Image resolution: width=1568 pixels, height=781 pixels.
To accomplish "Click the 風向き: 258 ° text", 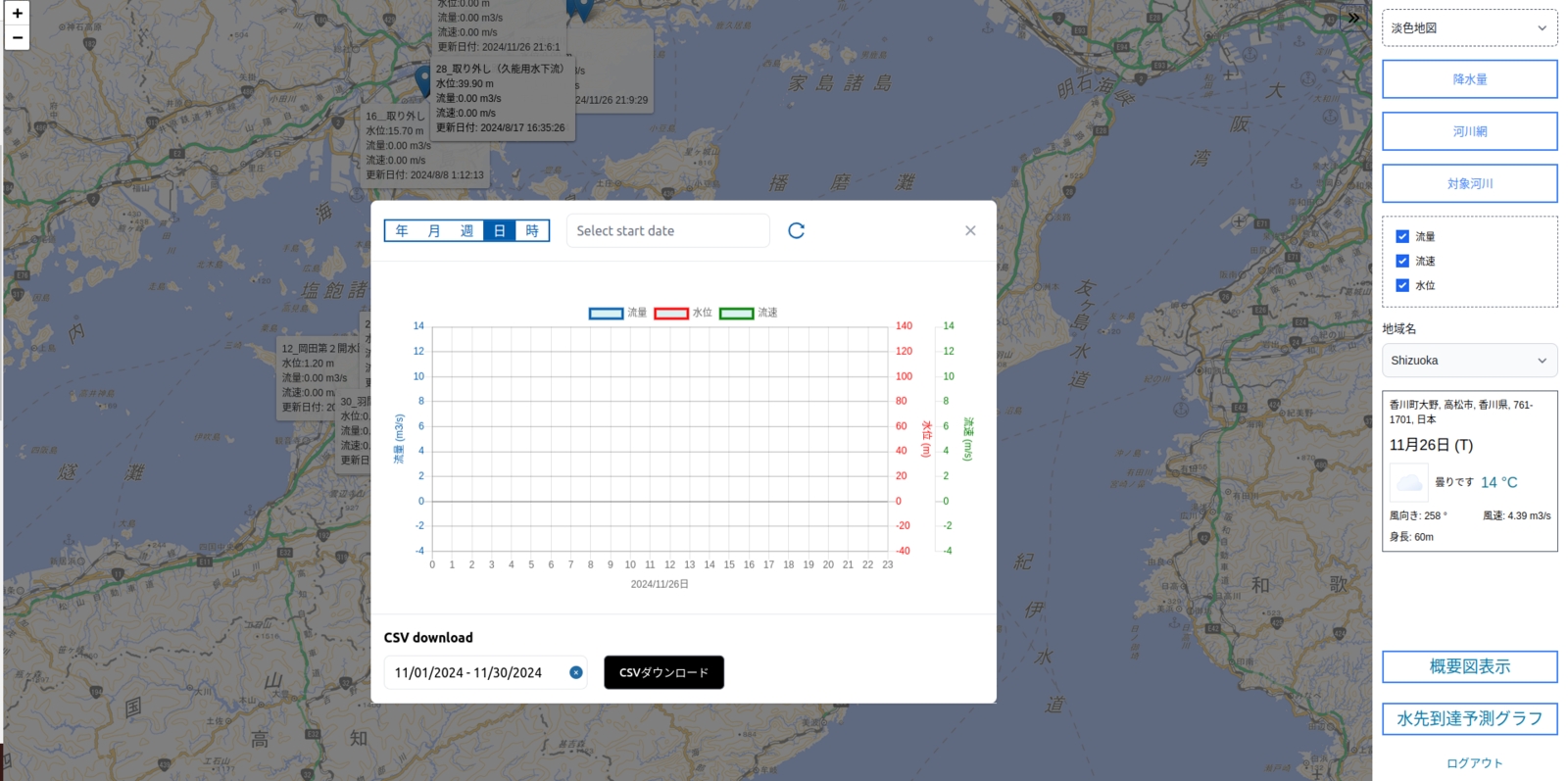I will tap(1418, 515).
